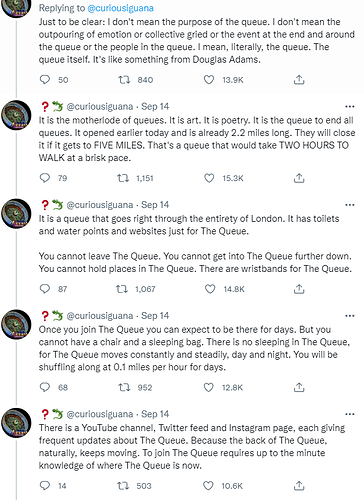364x500 pixels.
Task: Like the tweet with 12.8K likes
Action: click(209, 387)
